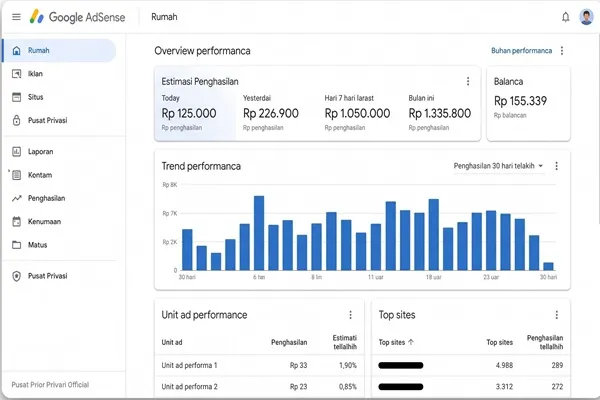600x400 pixels.
Task: Click the redacted site name with 4.988
Action: pyautogui.click(x=401, y=366)
